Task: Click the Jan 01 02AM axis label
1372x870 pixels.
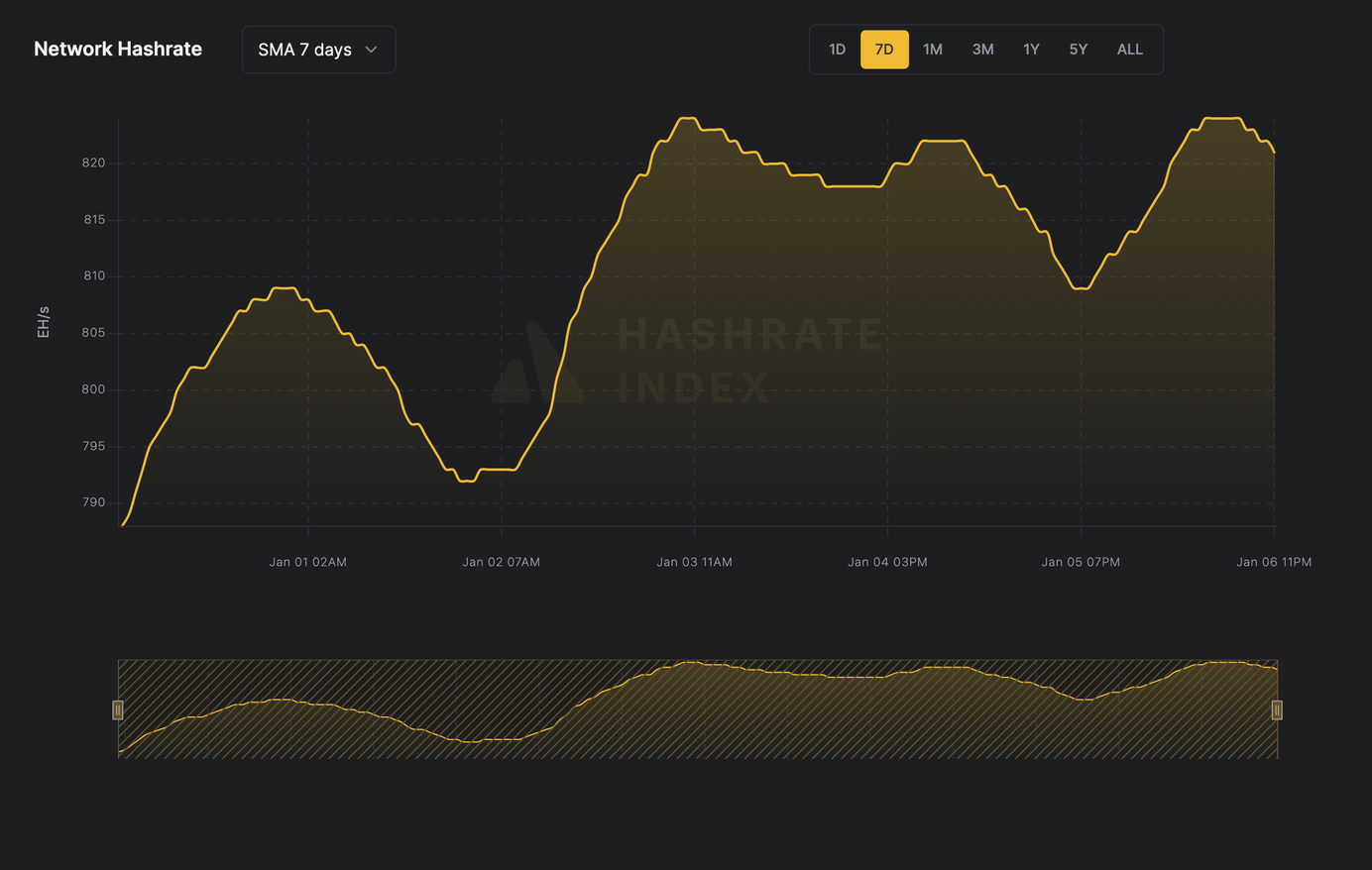Action: coord(308,562)
